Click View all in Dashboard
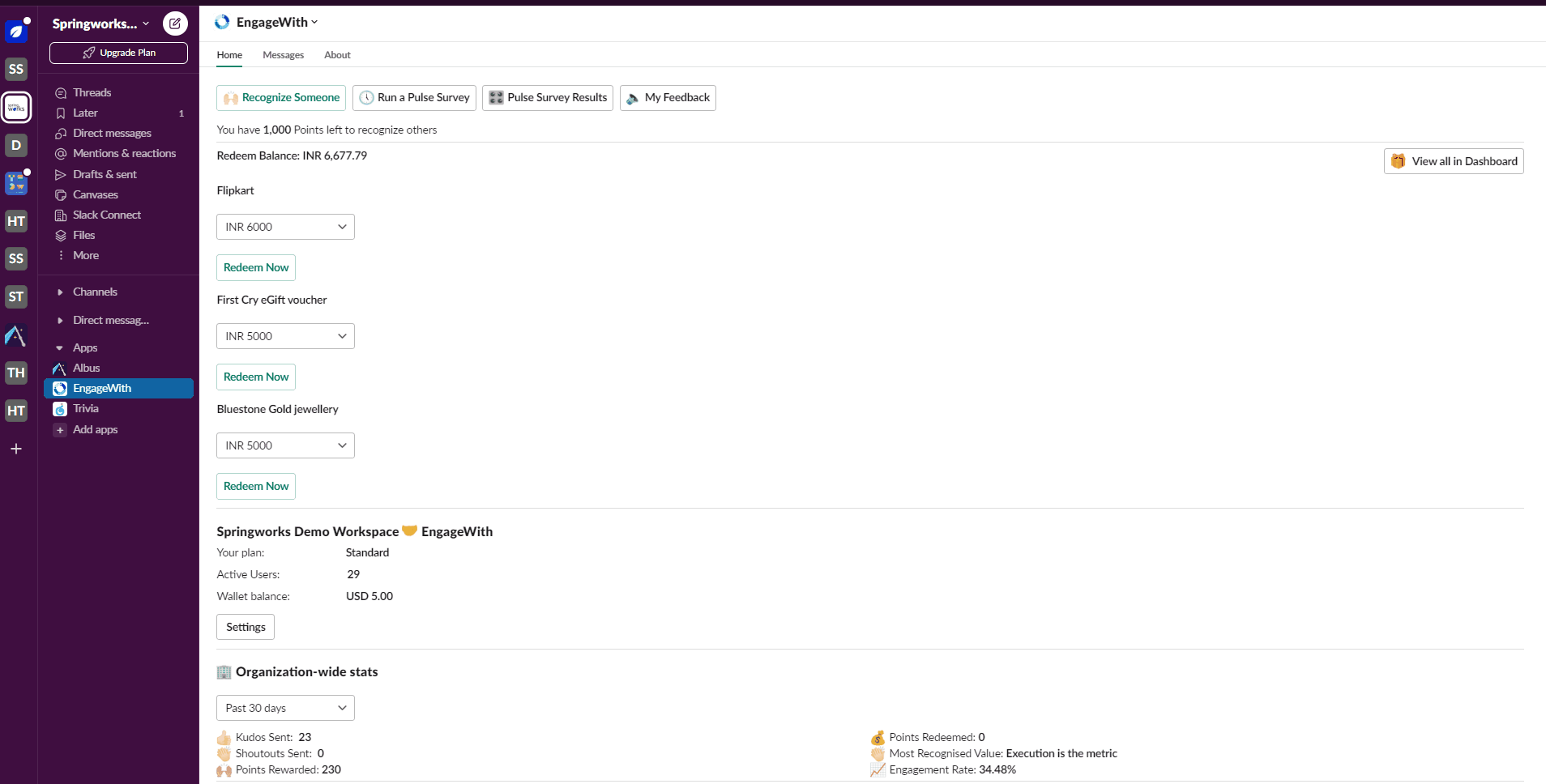This screenshot has height=784, width=1546. pyautogui.click(x=1454, y=161)
